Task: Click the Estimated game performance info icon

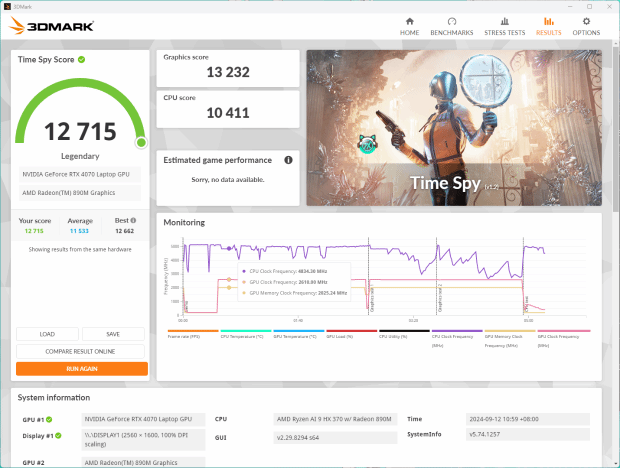Action: 288,160
